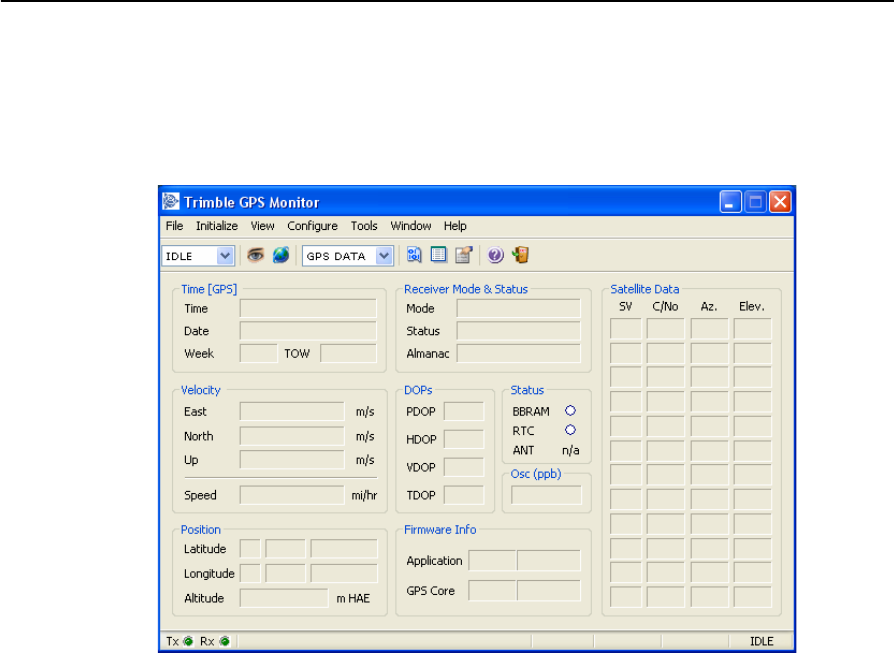The height and width of the screenshot is (653, 894).
Task: Click the Position group label
Action: coord(201,530)
